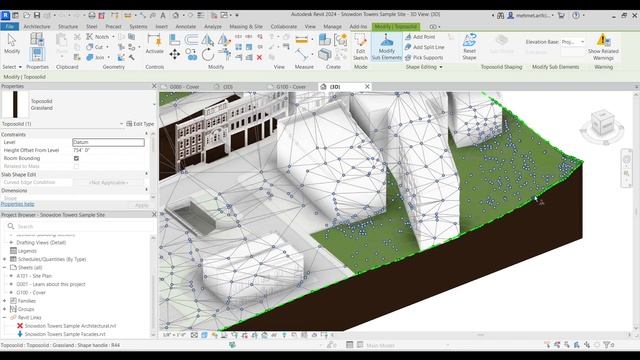
Task: Expand the Groups tree node
Action: [5, 309]
